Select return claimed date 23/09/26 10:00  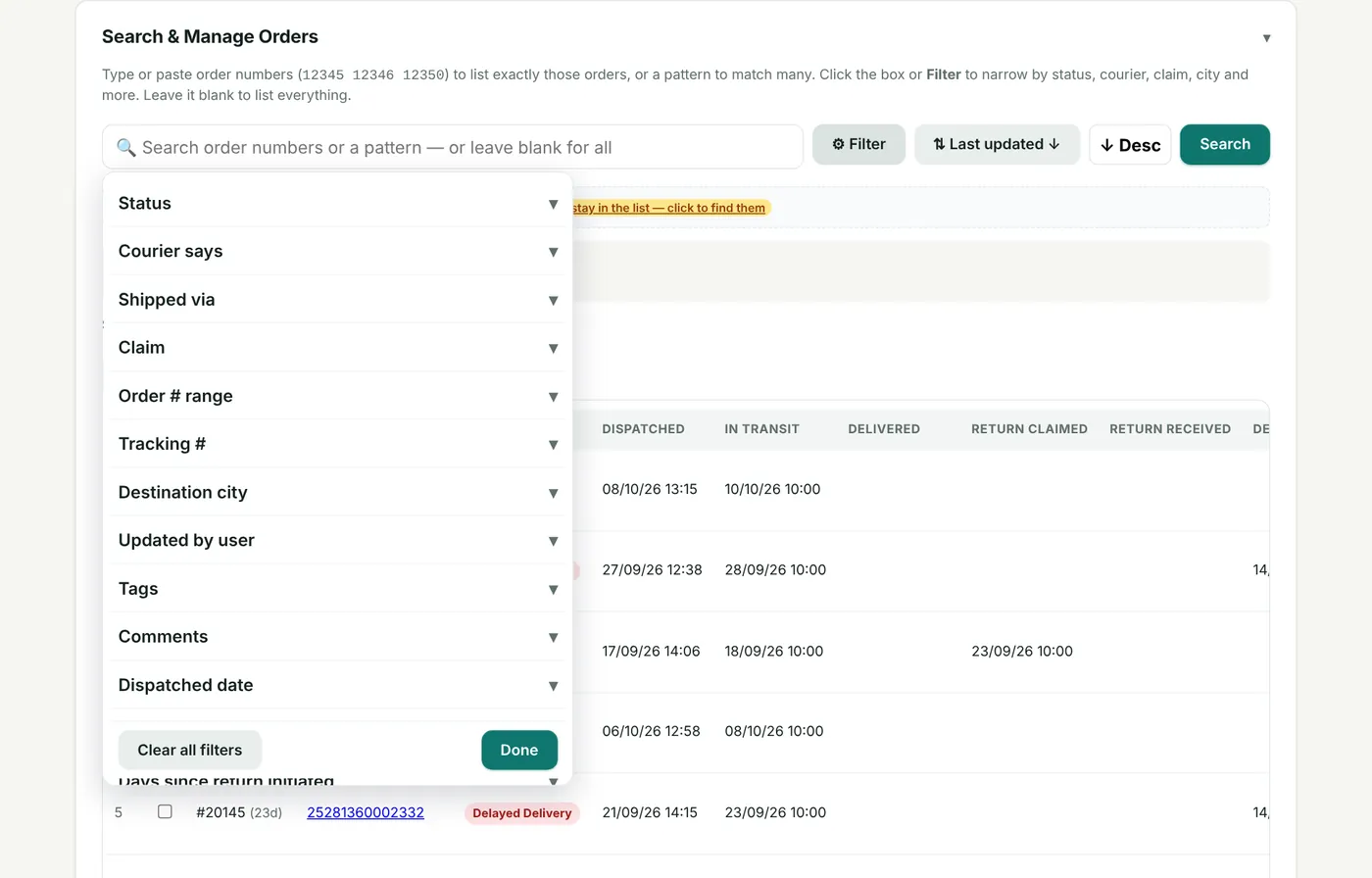(1022, 651)
